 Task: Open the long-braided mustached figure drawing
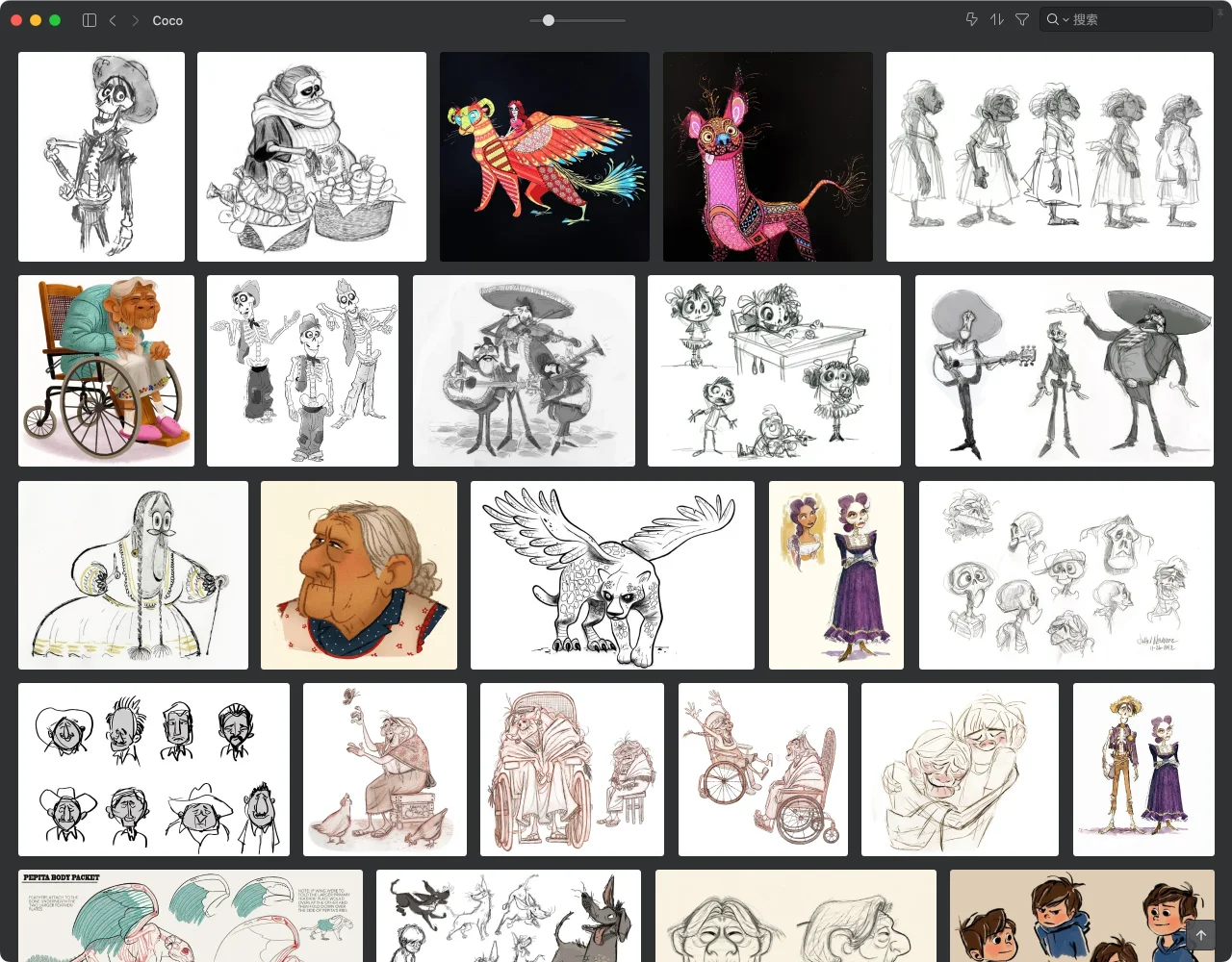(x=133, y=575)
